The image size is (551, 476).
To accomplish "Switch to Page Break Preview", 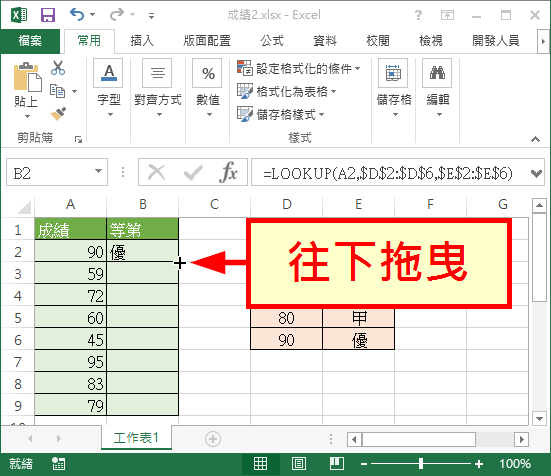I will click(337, 464).
